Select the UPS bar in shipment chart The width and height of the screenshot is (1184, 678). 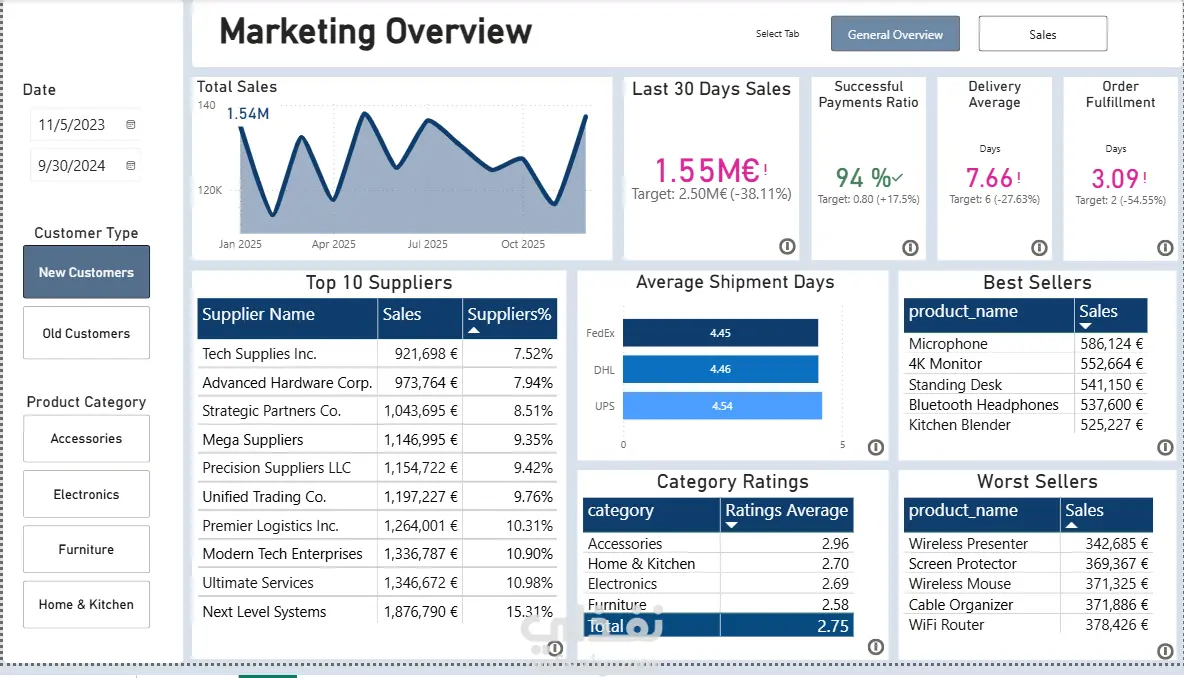coord(722,405)
